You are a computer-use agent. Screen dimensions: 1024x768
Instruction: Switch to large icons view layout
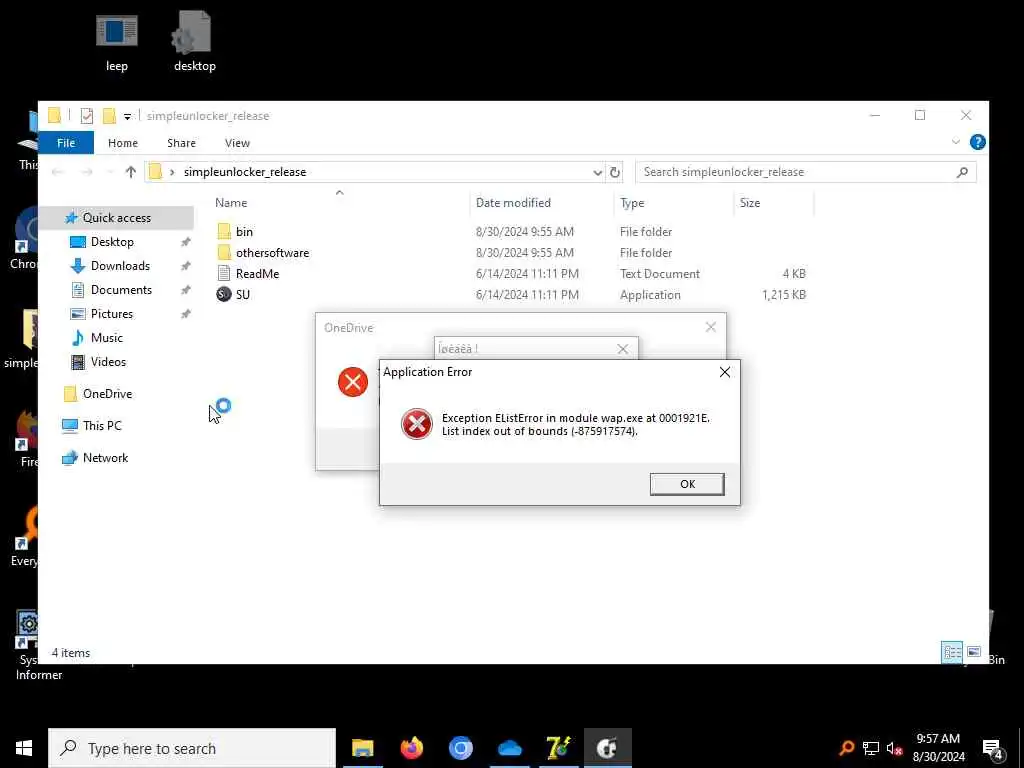point(973,652)
